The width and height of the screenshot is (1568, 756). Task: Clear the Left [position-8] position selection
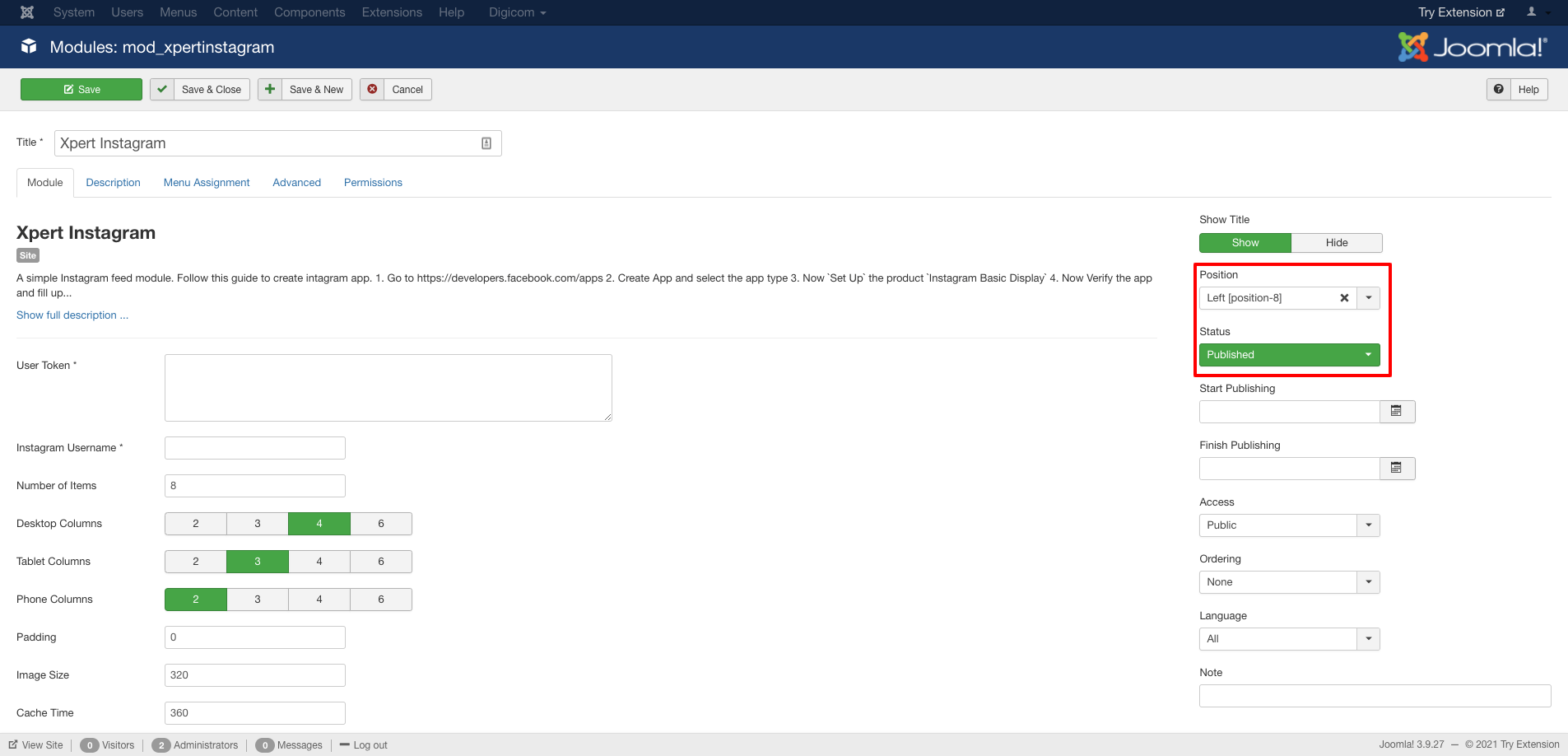click(x=1344, y=298)
